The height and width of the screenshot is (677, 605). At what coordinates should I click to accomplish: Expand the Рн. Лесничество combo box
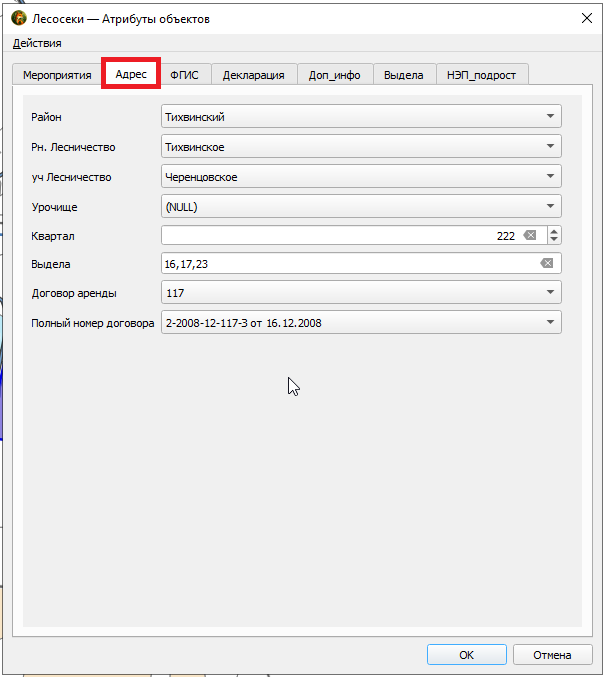coord(361,146)
